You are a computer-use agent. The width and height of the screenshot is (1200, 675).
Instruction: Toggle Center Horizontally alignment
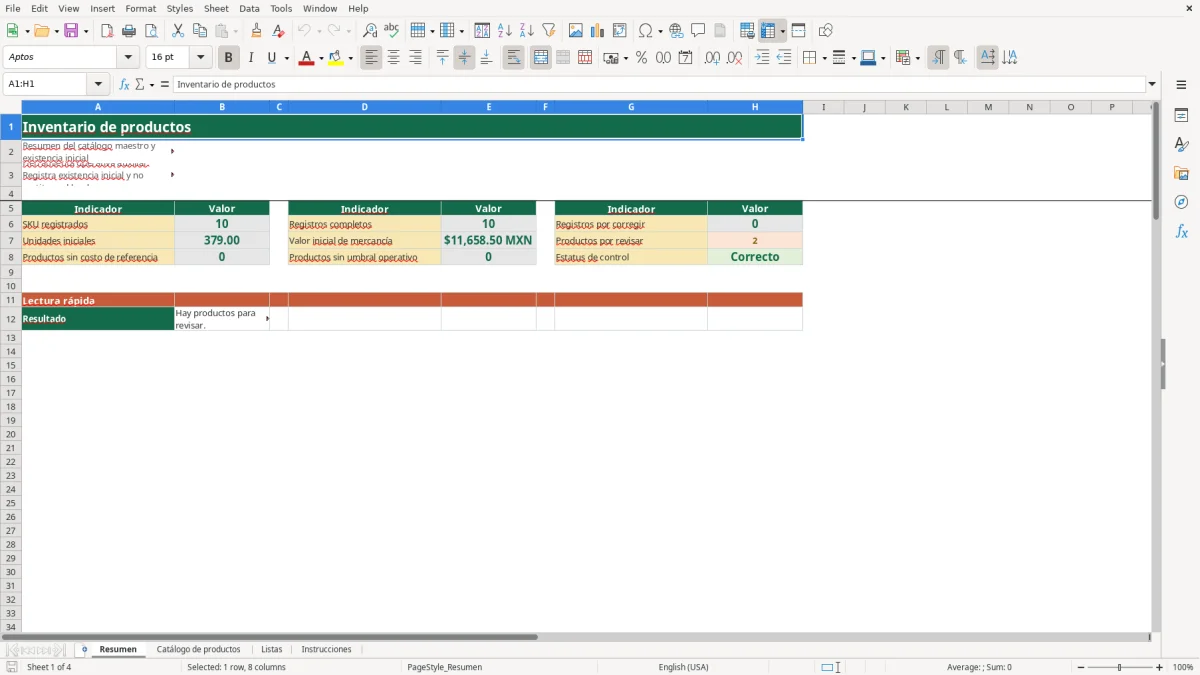click(393, 58)
